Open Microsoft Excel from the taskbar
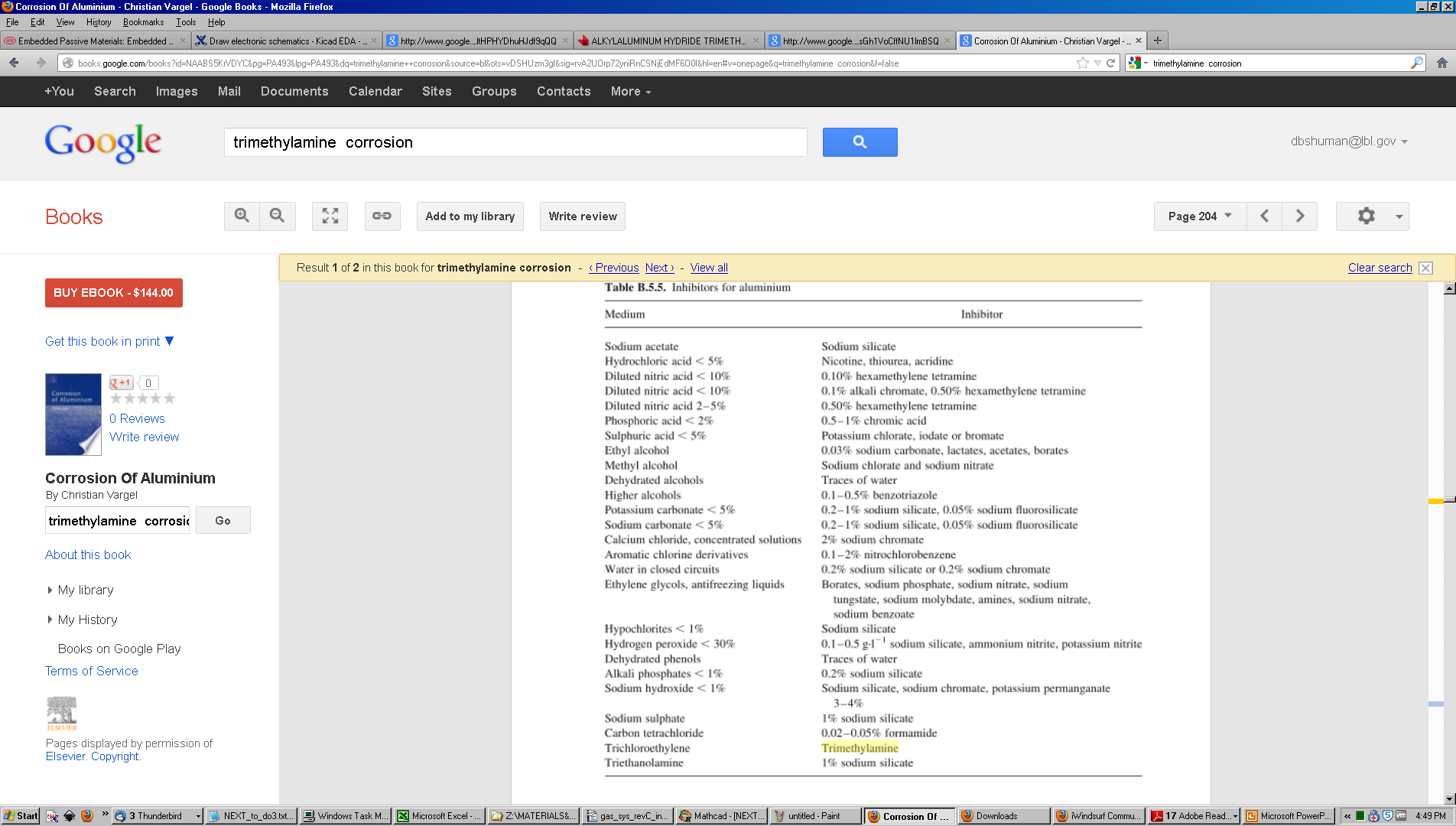Image resolution: width=1456 pixels, height=826 pixels. [440, 816]
